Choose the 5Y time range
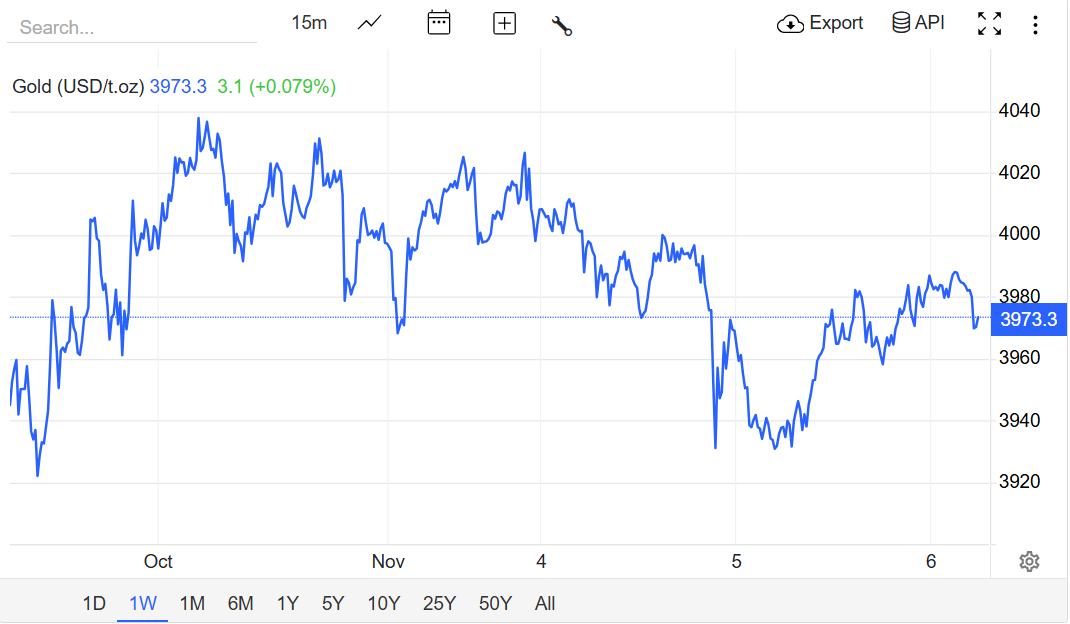The width and height of the screenshot is (1070, 624). click(x=333, y=603)
